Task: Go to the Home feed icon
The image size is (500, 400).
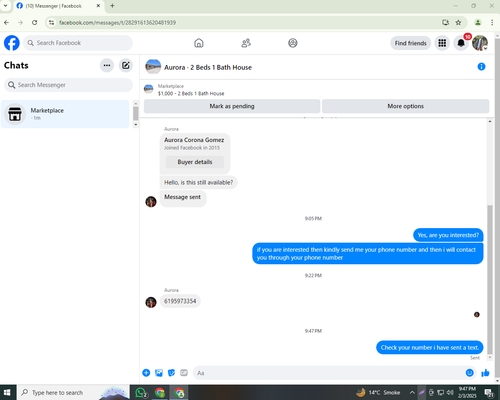Action: (x=199, y=43)
